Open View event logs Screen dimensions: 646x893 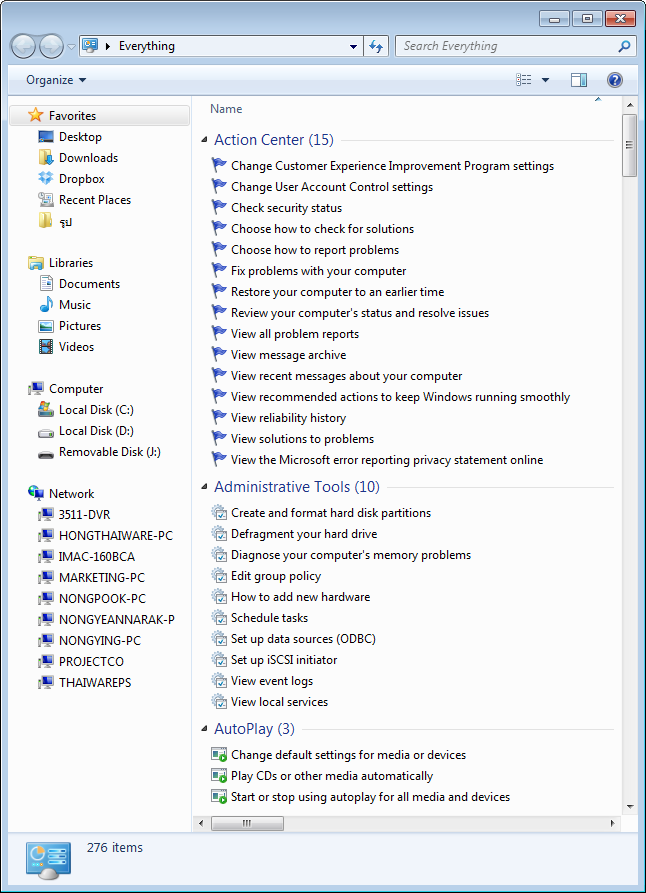(x=272, y=681)
